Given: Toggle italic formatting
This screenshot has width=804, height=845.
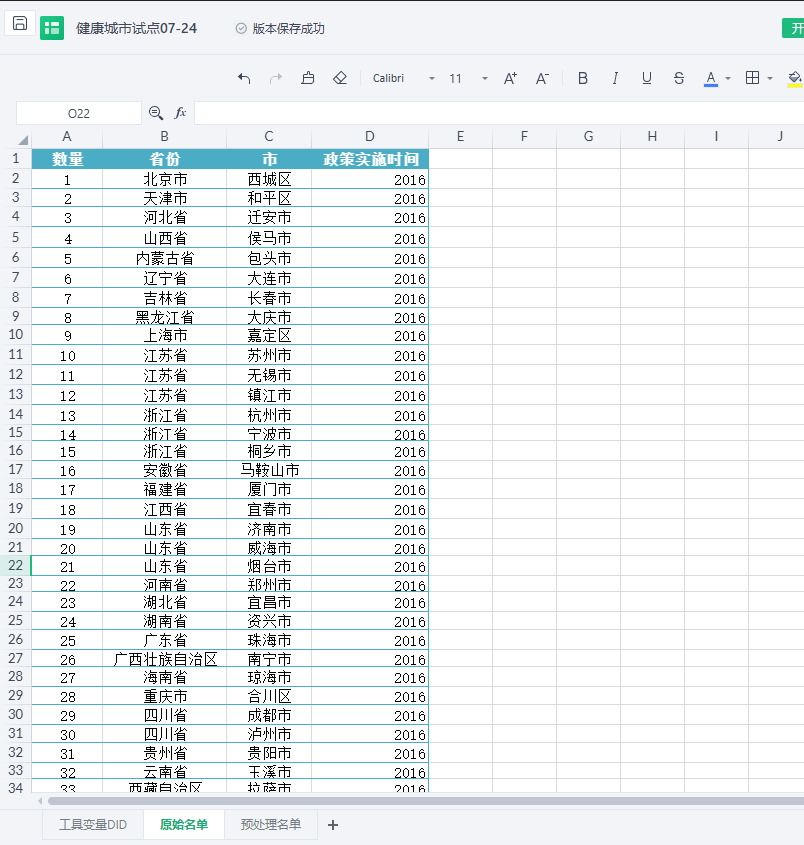Looking at the screenshot, I should (x=615, y=79).
